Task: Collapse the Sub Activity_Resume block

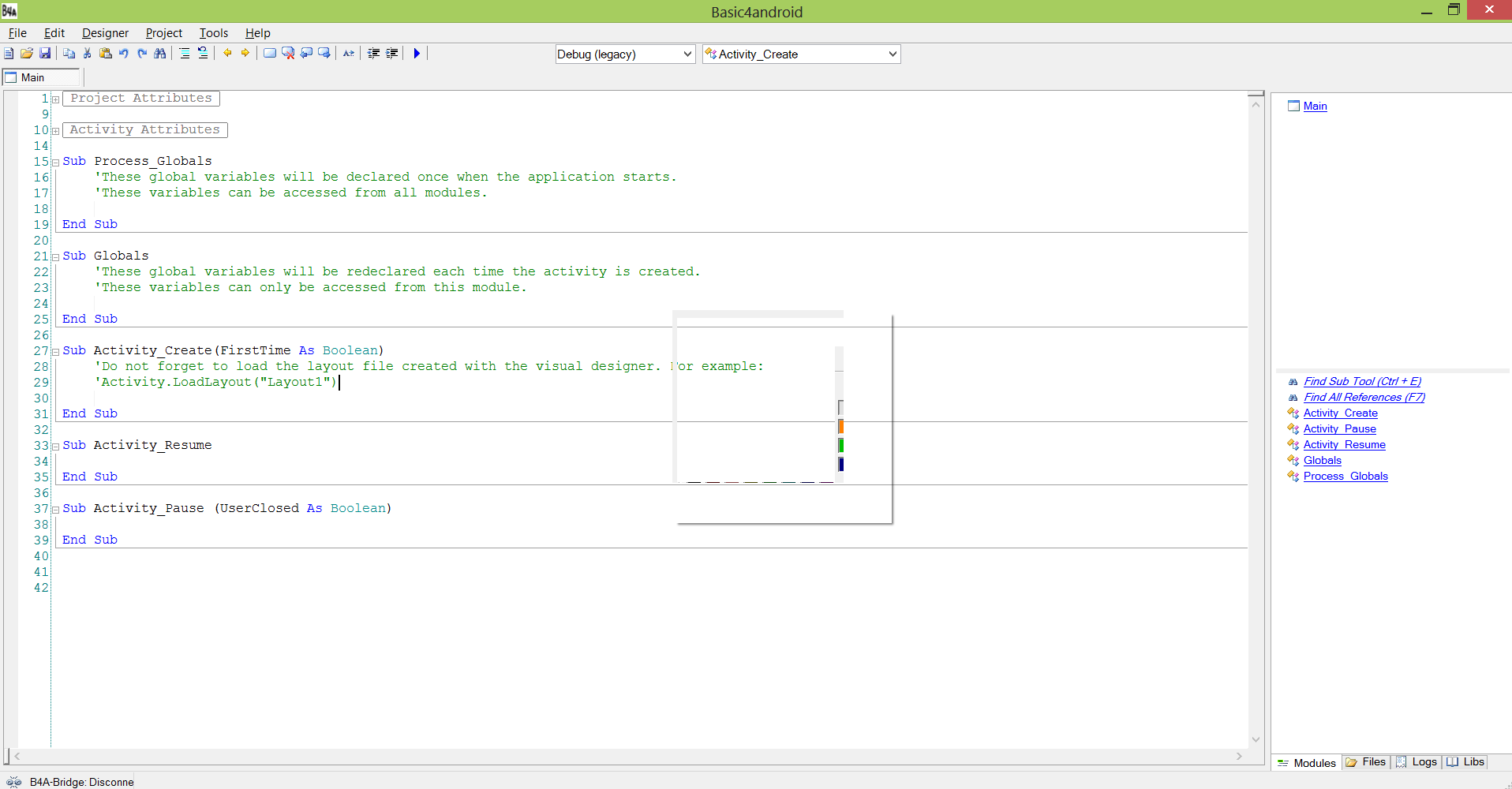Action: 55,447
